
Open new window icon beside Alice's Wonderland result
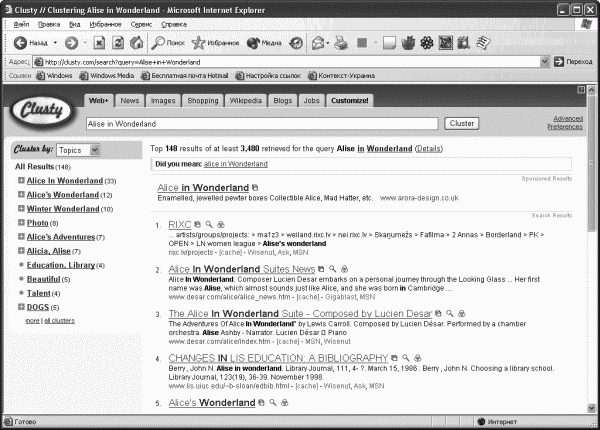tap(261, 402)
